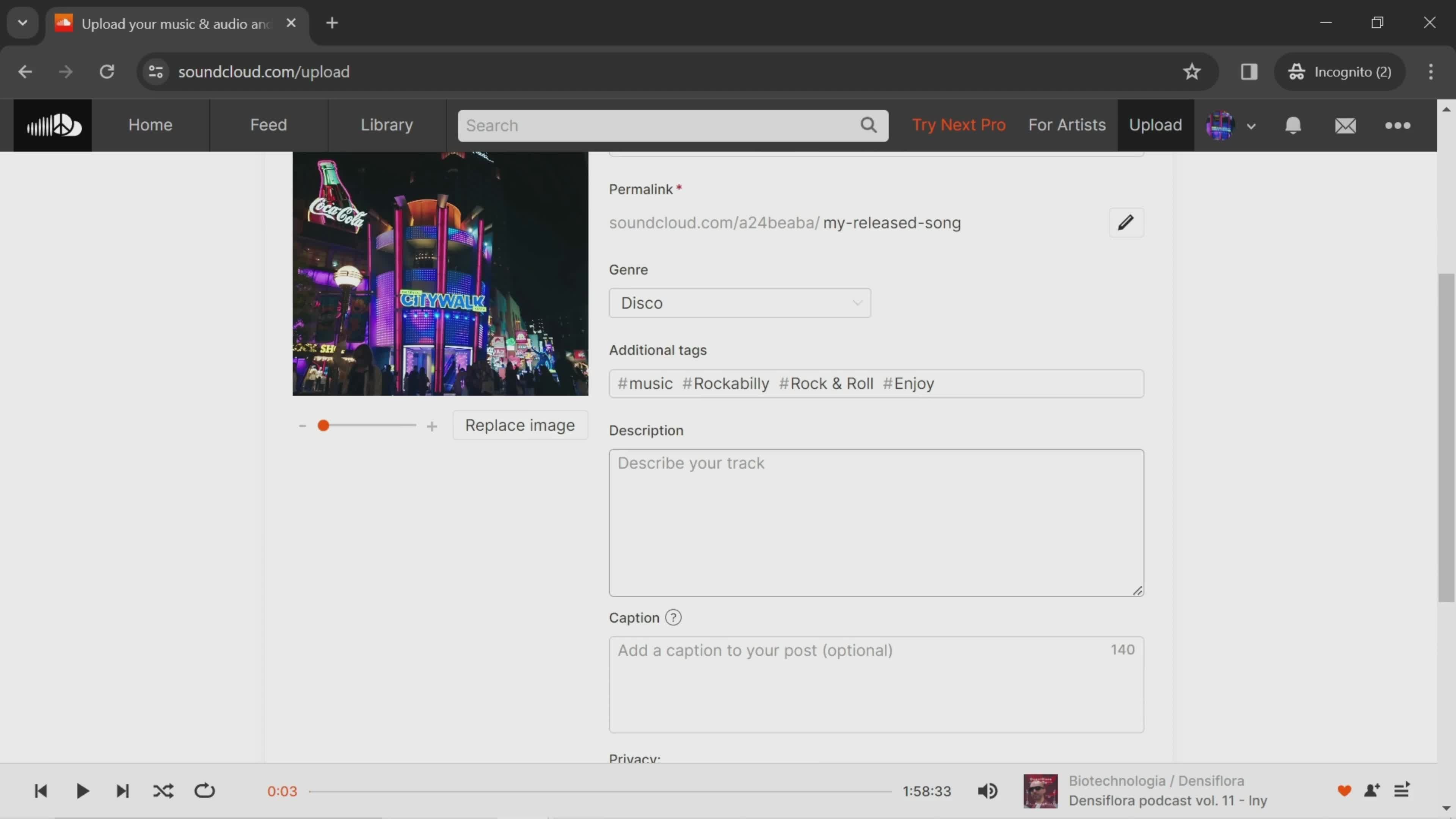Expand the Genre dropdown for Disco
This screenshot has width=1456, height=819.
click(x=740, y=302)
